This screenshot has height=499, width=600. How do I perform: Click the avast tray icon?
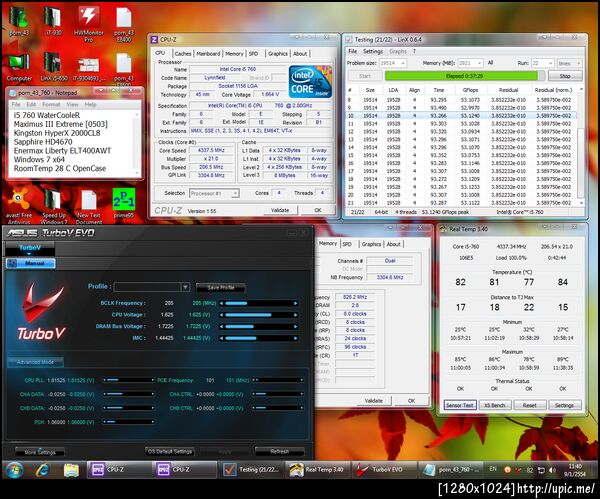507,470
